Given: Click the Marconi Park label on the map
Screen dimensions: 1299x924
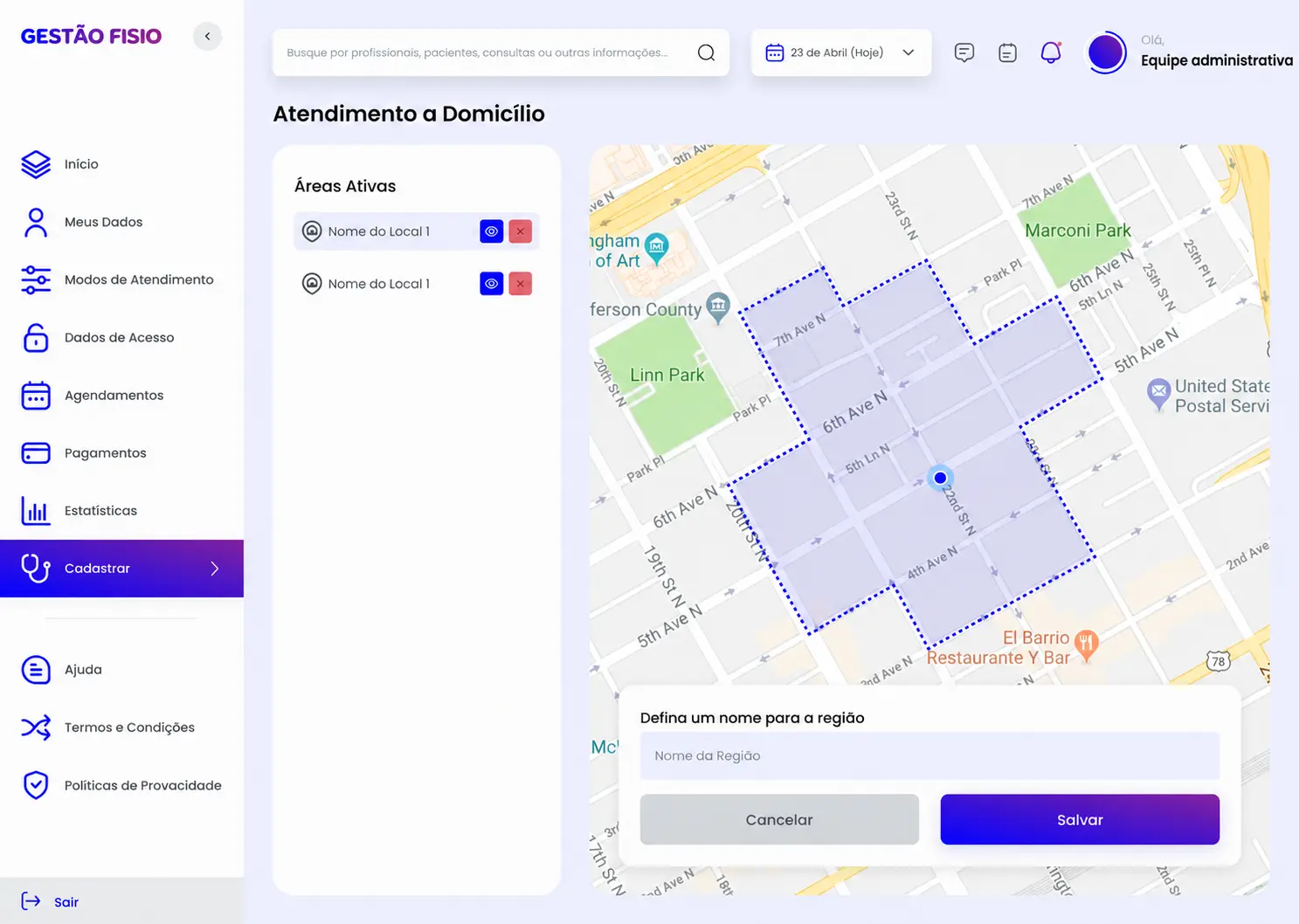Looking at the screenshot, I should point(1078,231).
